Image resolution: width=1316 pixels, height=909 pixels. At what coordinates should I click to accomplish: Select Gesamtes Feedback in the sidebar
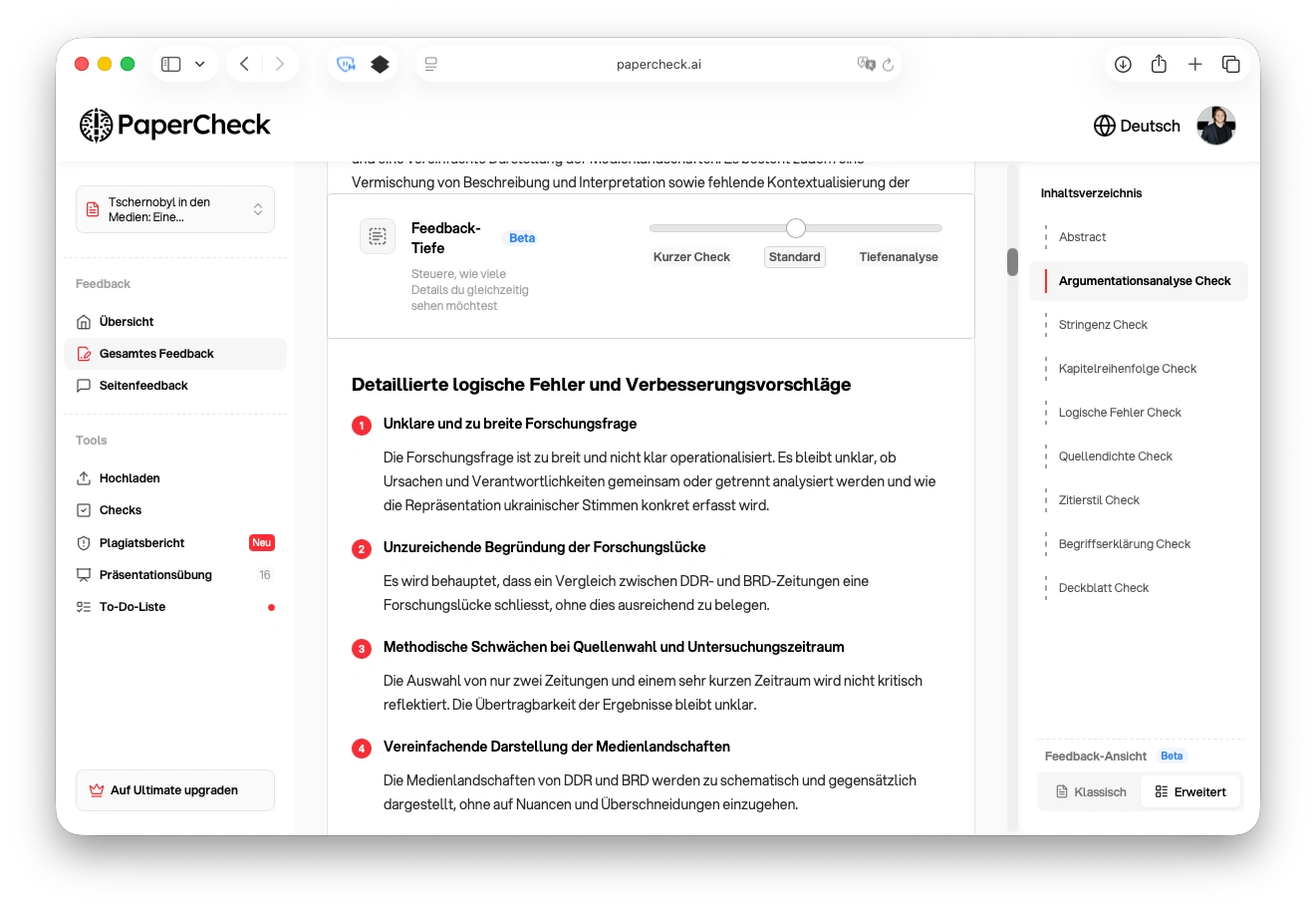[154, 353]
